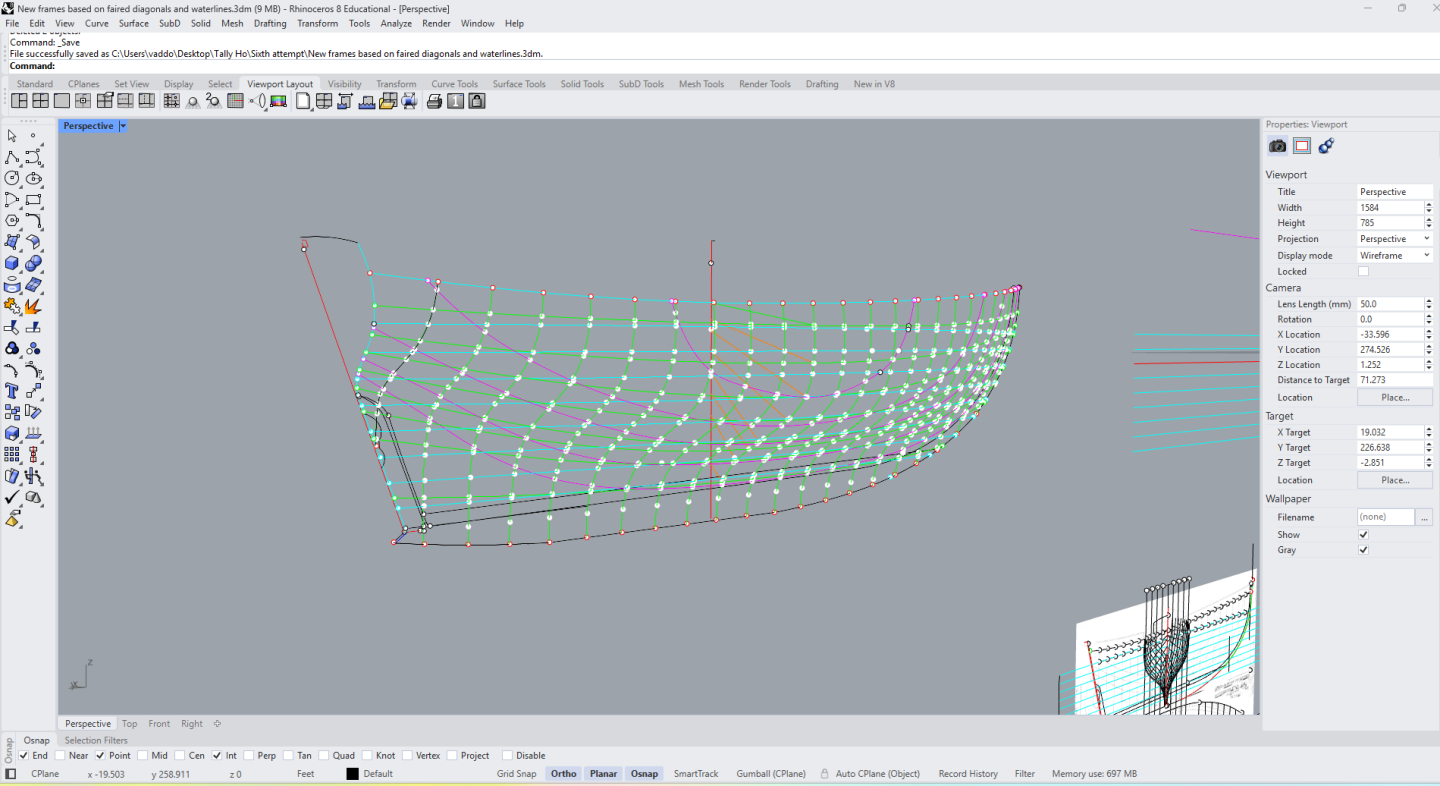Image resolution: width=1440 pixels, height=786 pixels.
Task: Select the Text object tool
Action: (x=12, y=391)
